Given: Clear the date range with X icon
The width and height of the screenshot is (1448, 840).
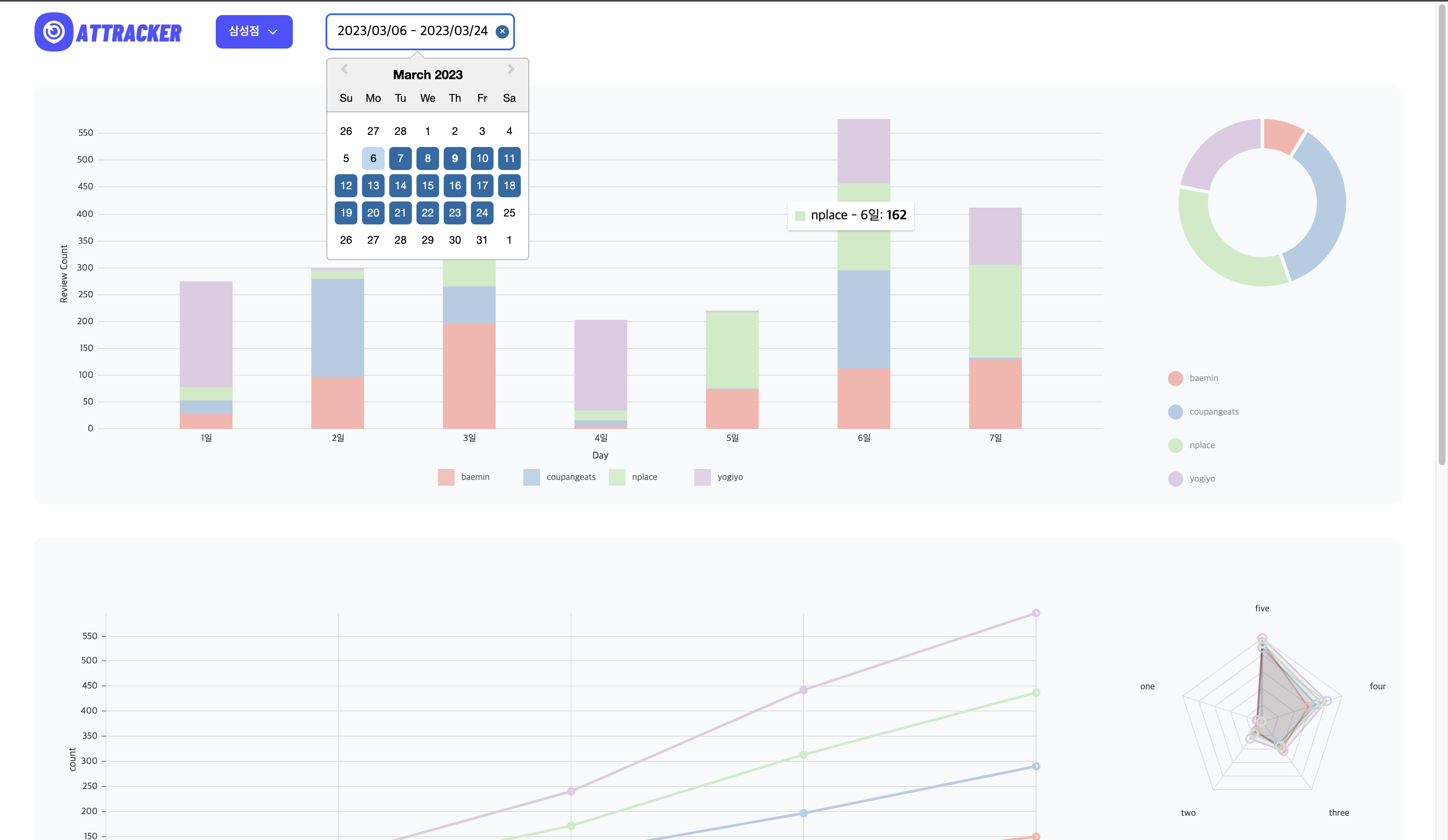Looking at the screenshot, I should click(x=502, y=31).
